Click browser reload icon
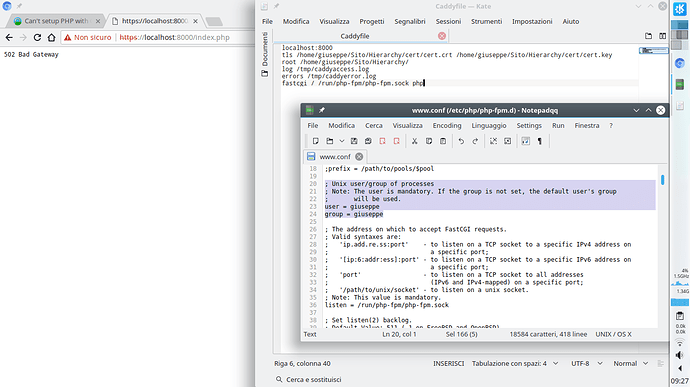 [37, 37]
